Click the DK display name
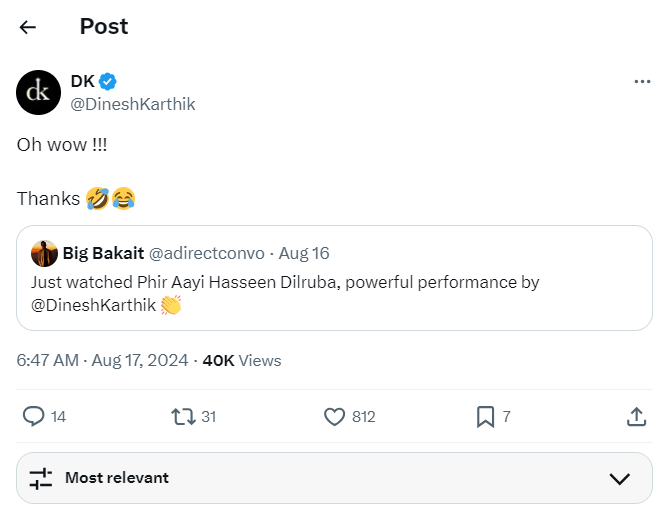Screen dimensions: 665x511 [x=82, y=82]
